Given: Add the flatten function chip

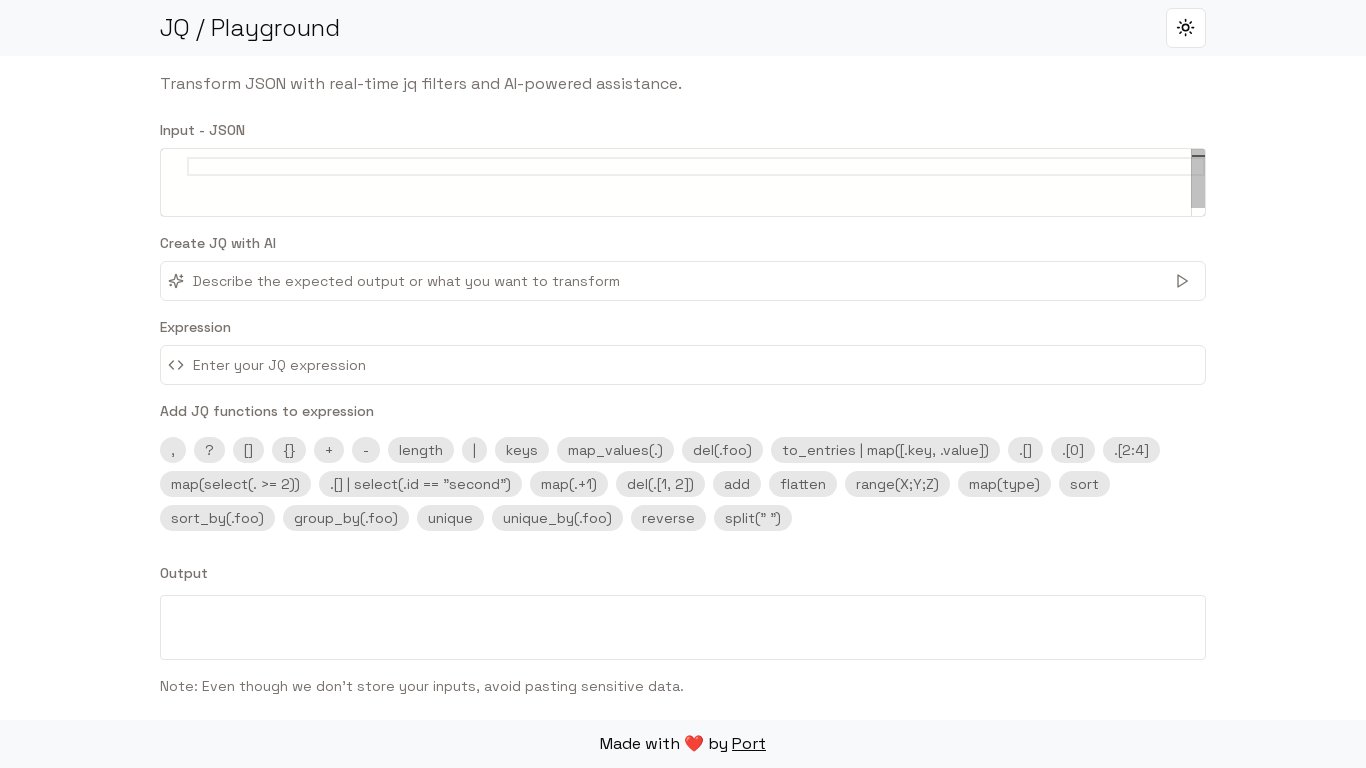Looking at the screenshot, I should pyautogui.click(x=803, y=484).
